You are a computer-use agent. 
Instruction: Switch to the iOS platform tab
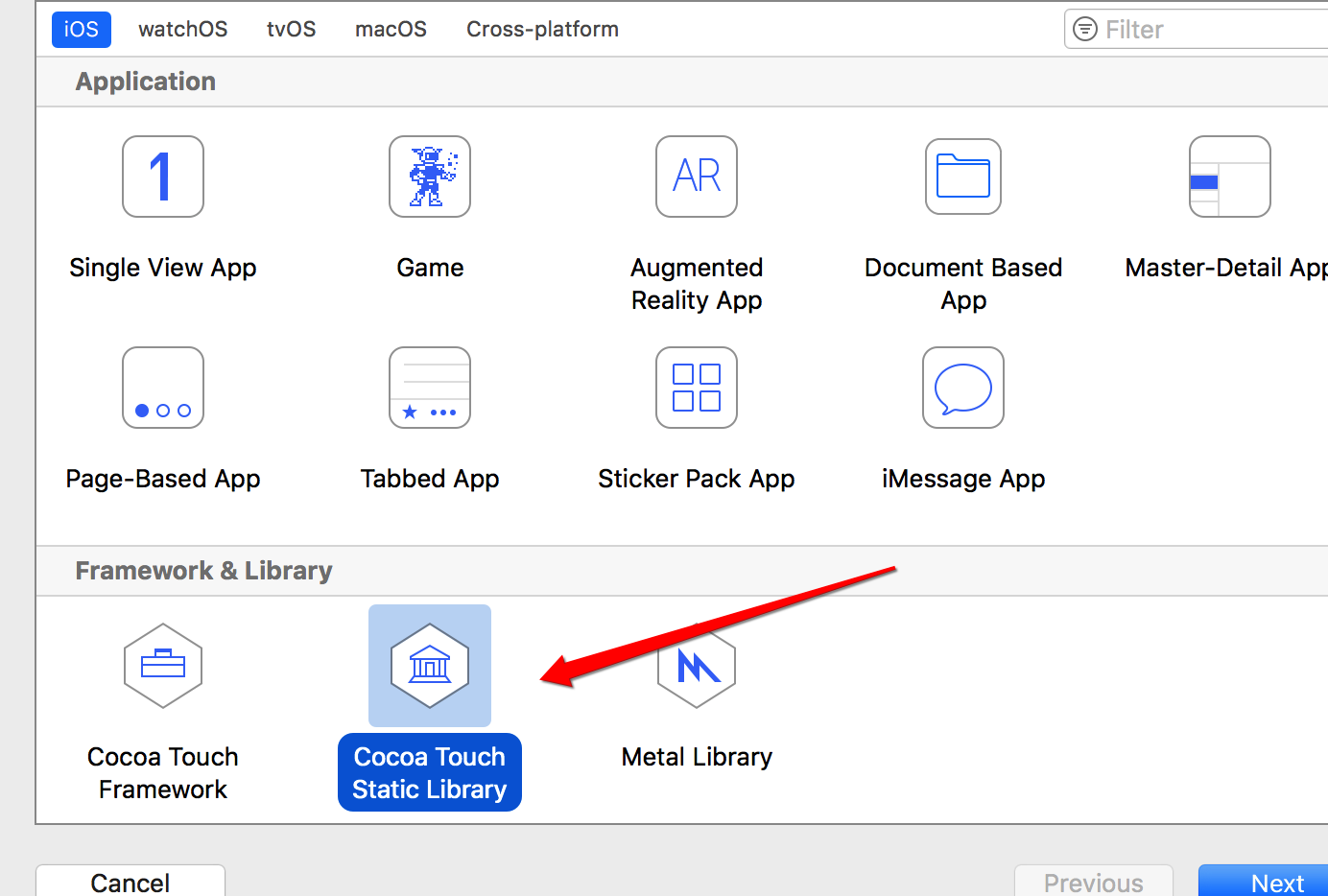pyautogui.click(x=82, y=29)
